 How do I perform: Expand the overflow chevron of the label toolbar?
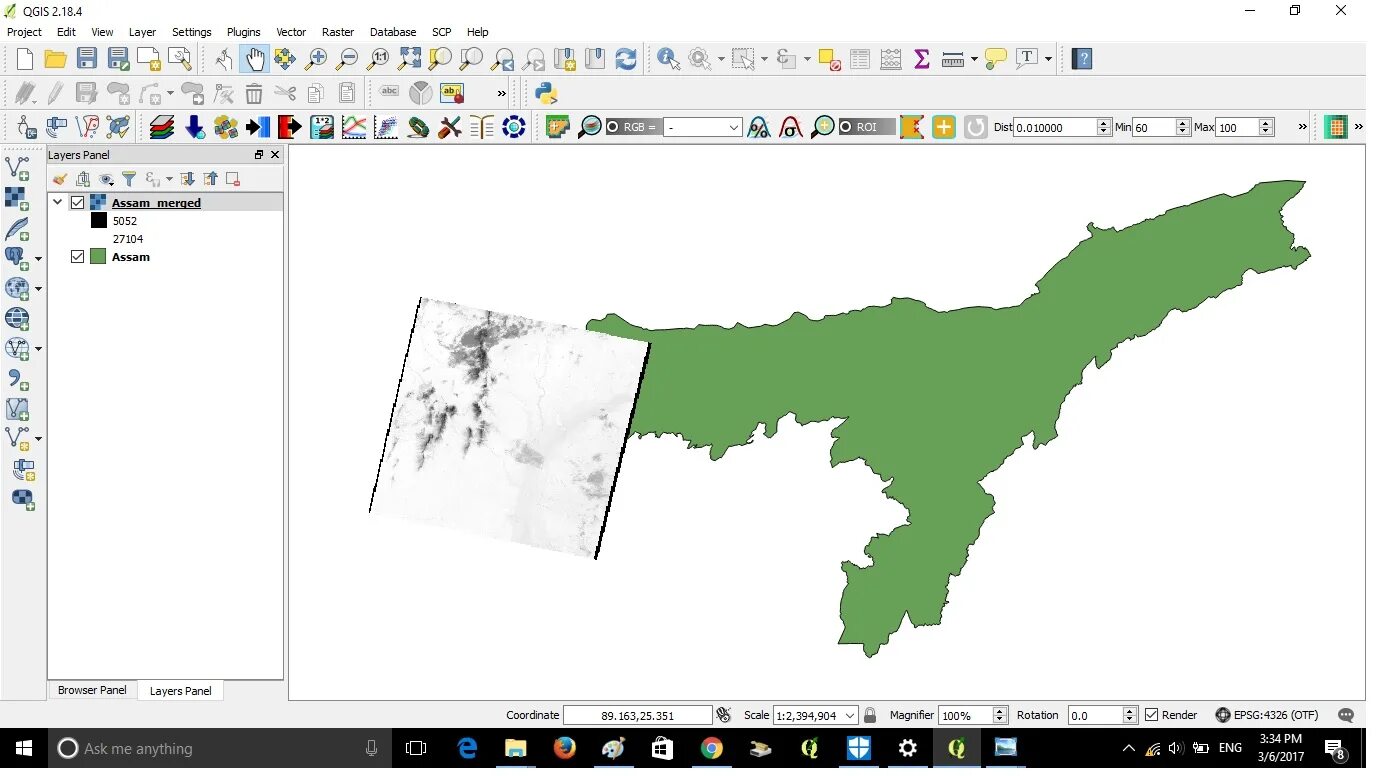(502, 93)
